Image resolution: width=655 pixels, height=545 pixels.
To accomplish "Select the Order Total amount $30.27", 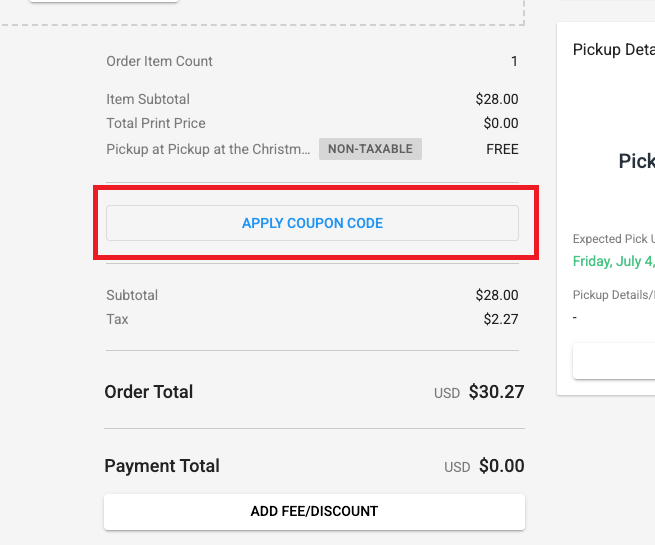I will click(496, 392).
